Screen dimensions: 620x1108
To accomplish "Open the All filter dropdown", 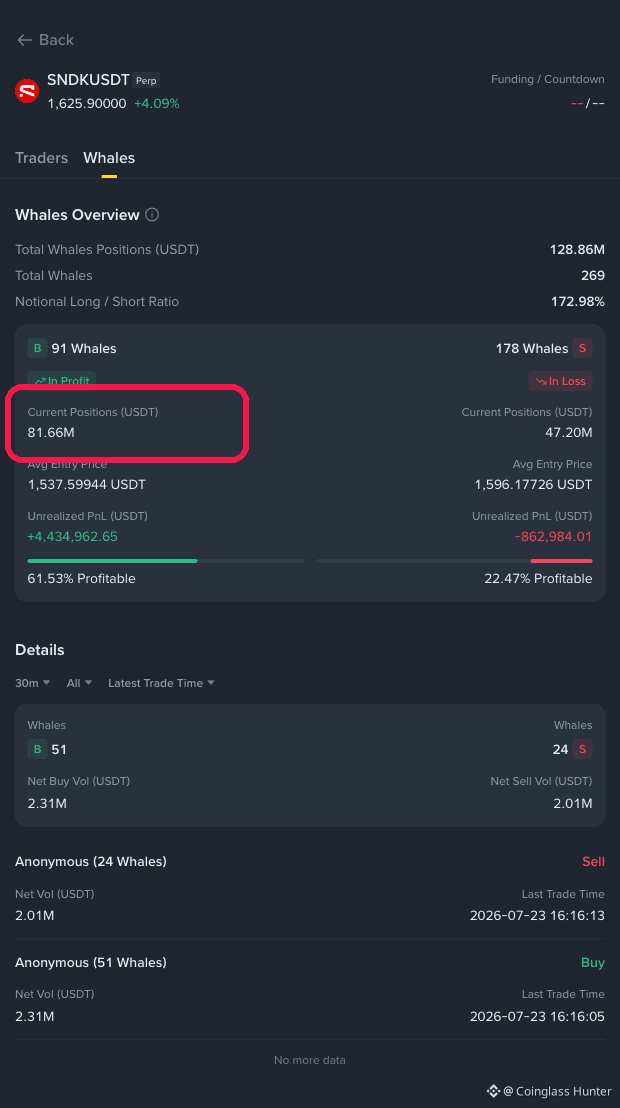I will (x=79, y=683).
